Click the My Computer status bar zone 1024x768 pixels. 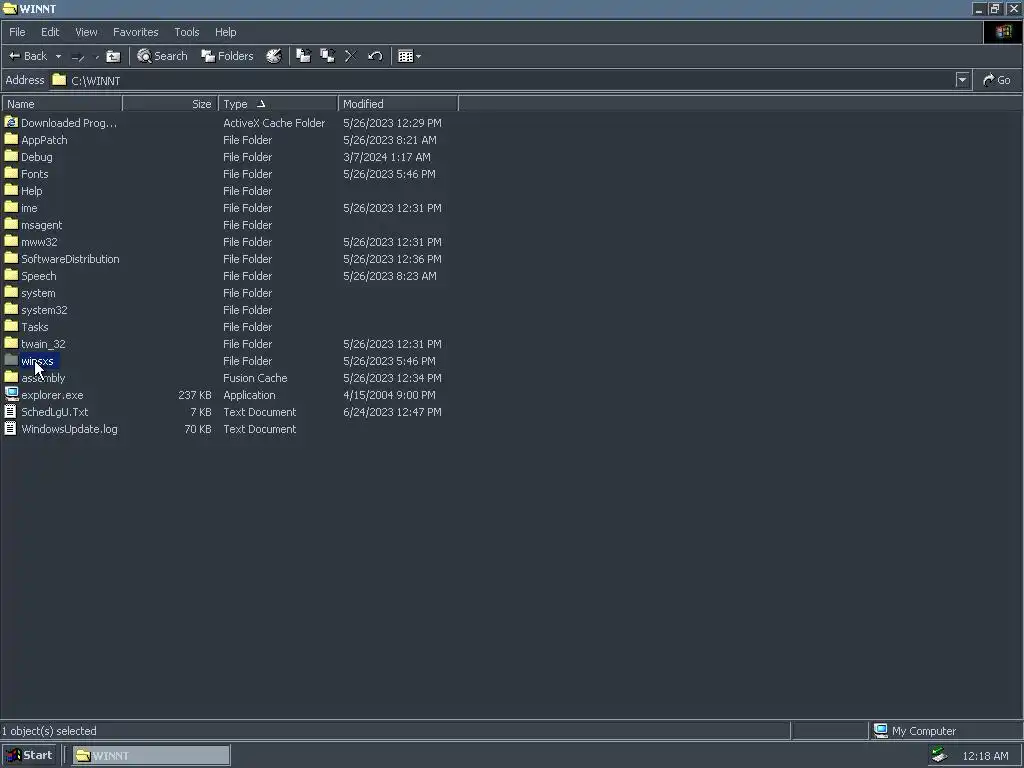tap(946, 731)
